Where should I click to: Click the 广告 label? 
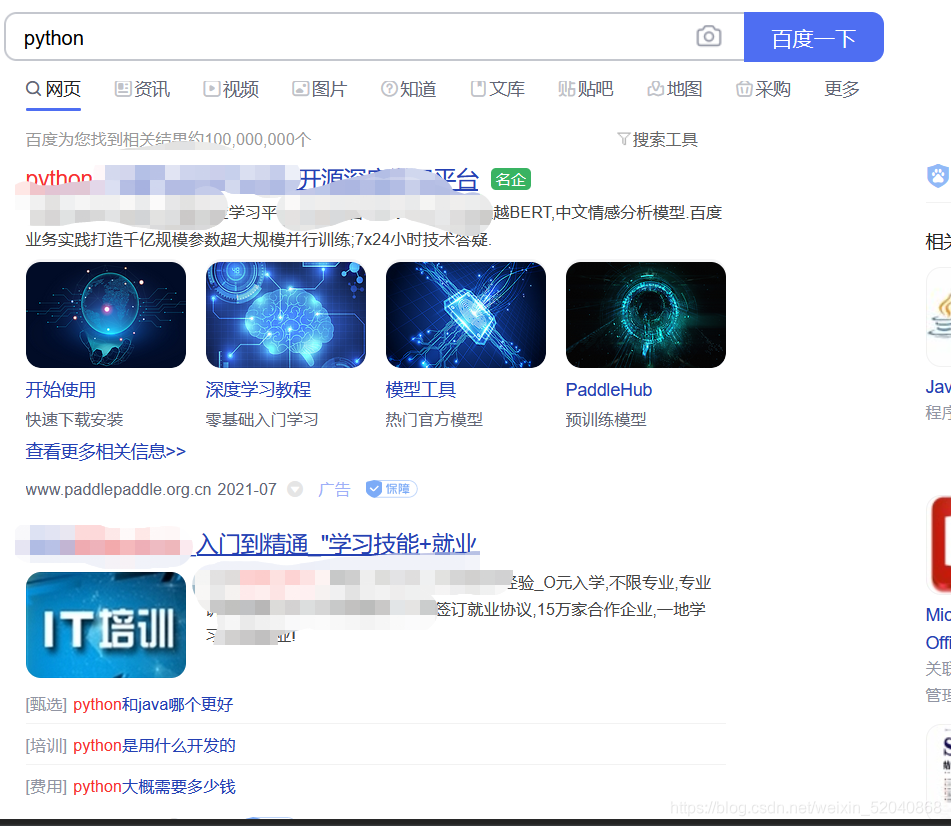point(334,489)
